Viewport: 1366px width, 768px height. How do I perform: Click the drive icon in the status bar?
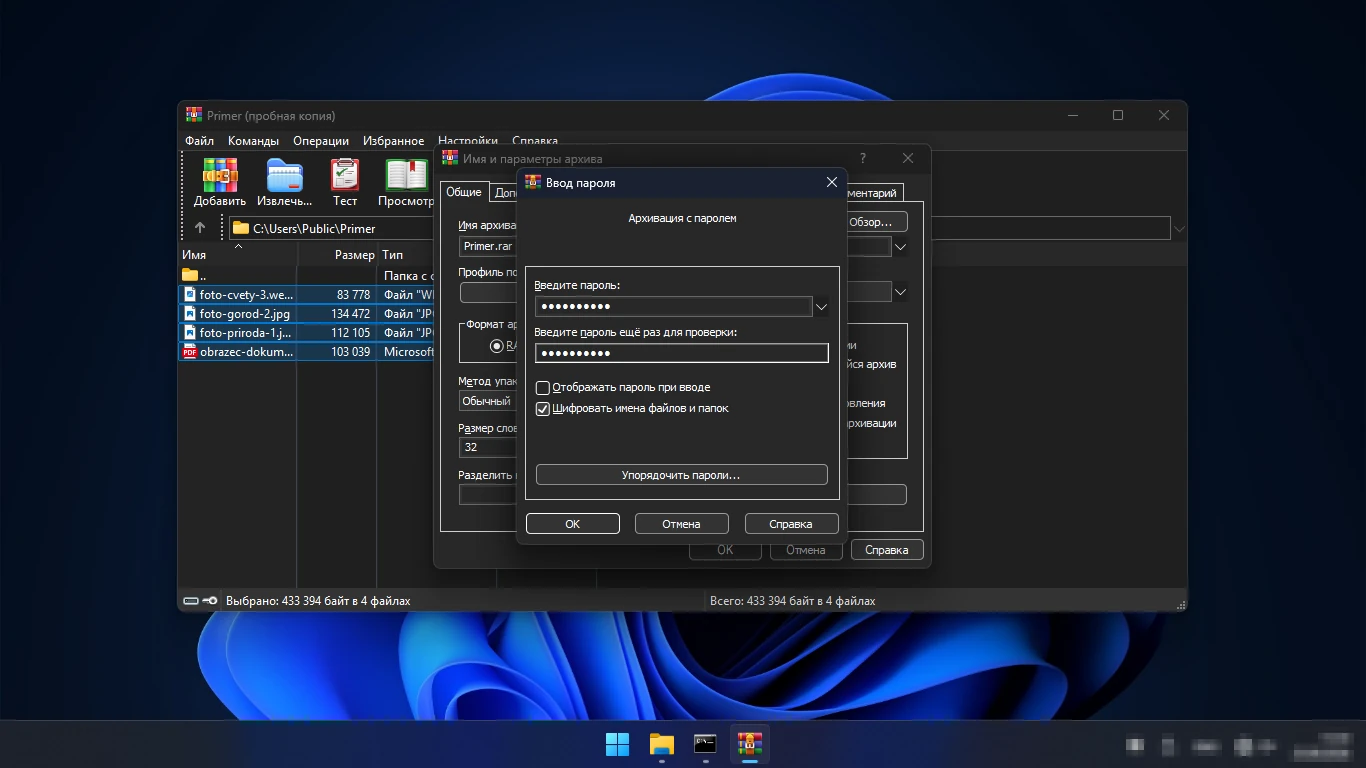[x=191, y=601]
